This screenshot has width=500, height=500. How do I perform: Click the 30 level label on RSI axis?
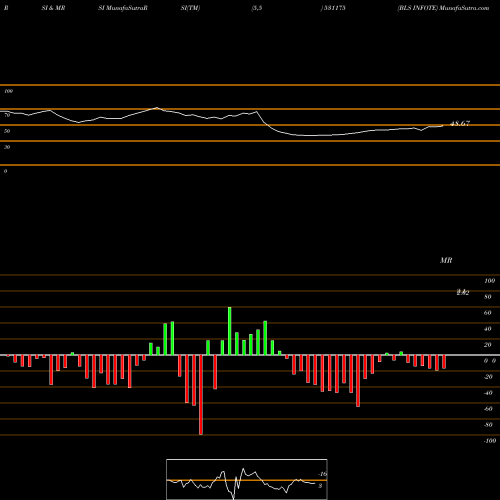tap(7, 147)
